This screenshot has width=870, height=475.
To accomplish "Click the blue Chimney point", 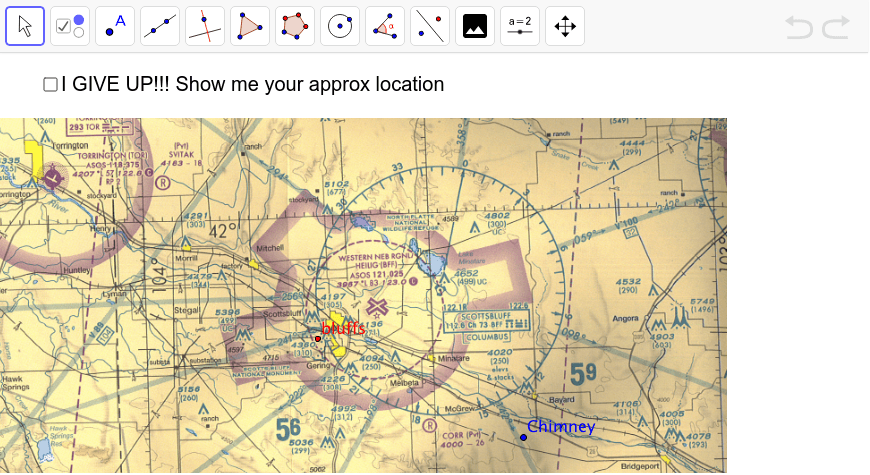I will tap(523, 437).
